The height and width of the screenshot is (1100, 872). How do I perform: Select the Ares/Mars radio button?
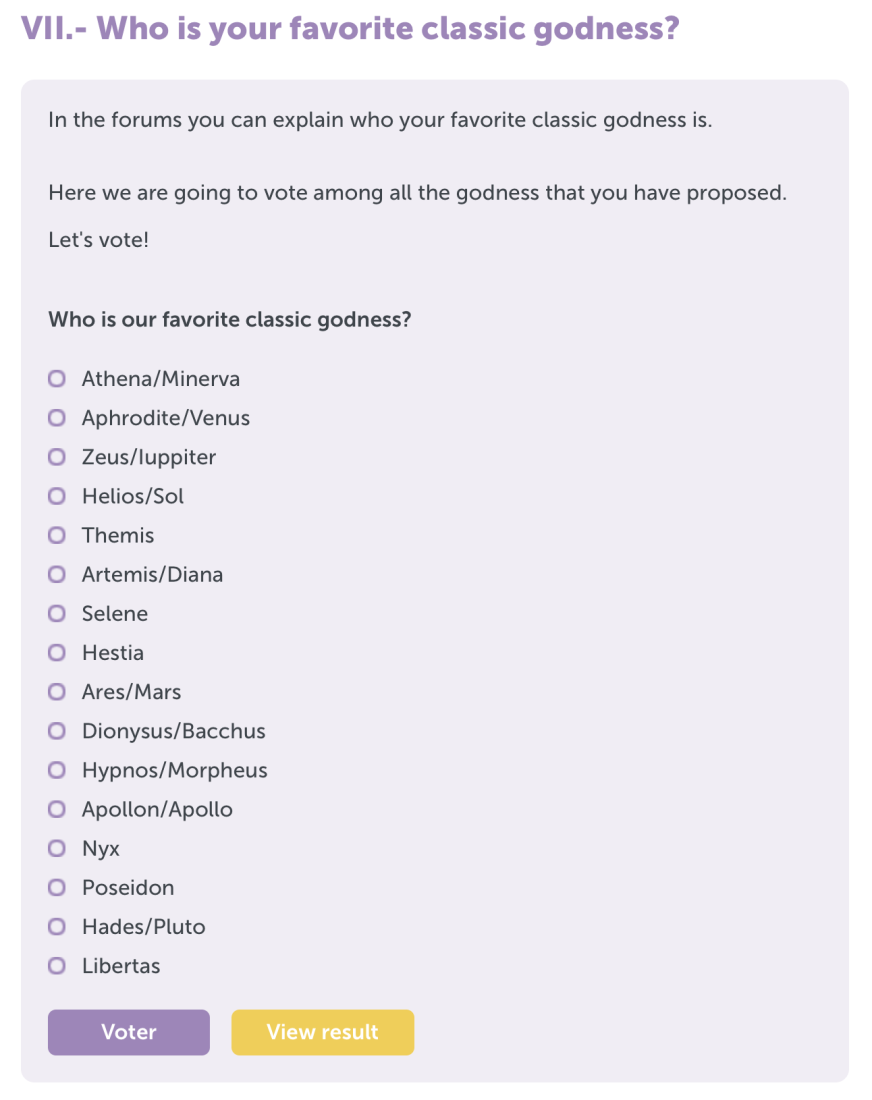57,692
